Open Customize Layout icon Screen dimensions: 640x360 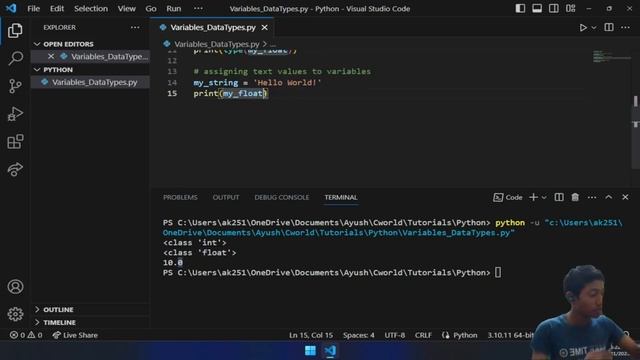(x=571, y=8)
